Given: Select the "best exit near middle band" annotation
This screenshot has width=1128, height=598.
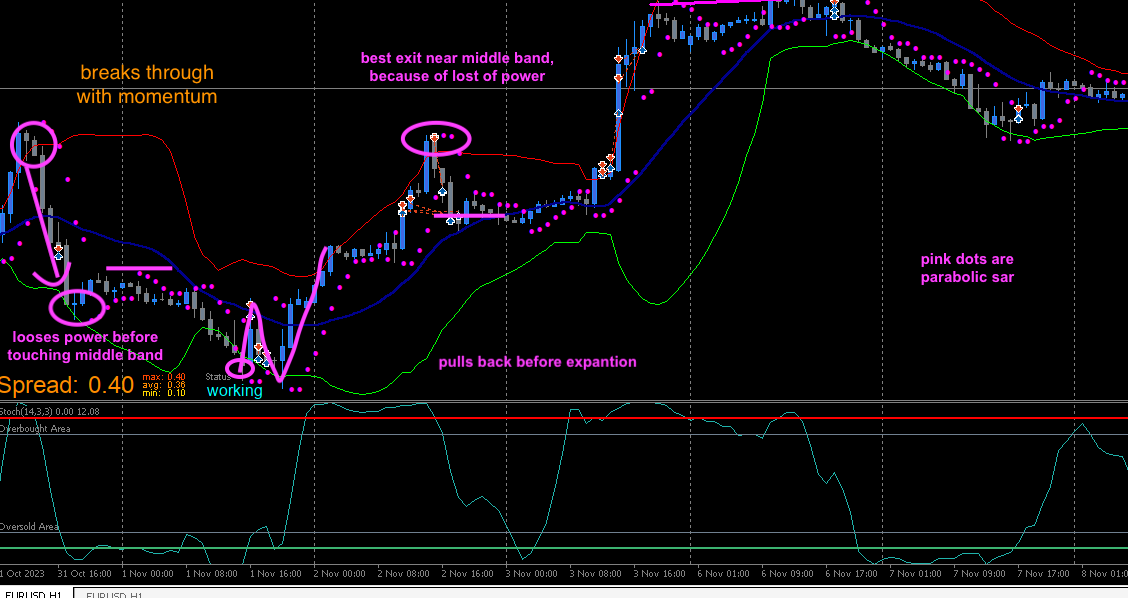Looking at the screenshot, I should (x=457, y=67).
